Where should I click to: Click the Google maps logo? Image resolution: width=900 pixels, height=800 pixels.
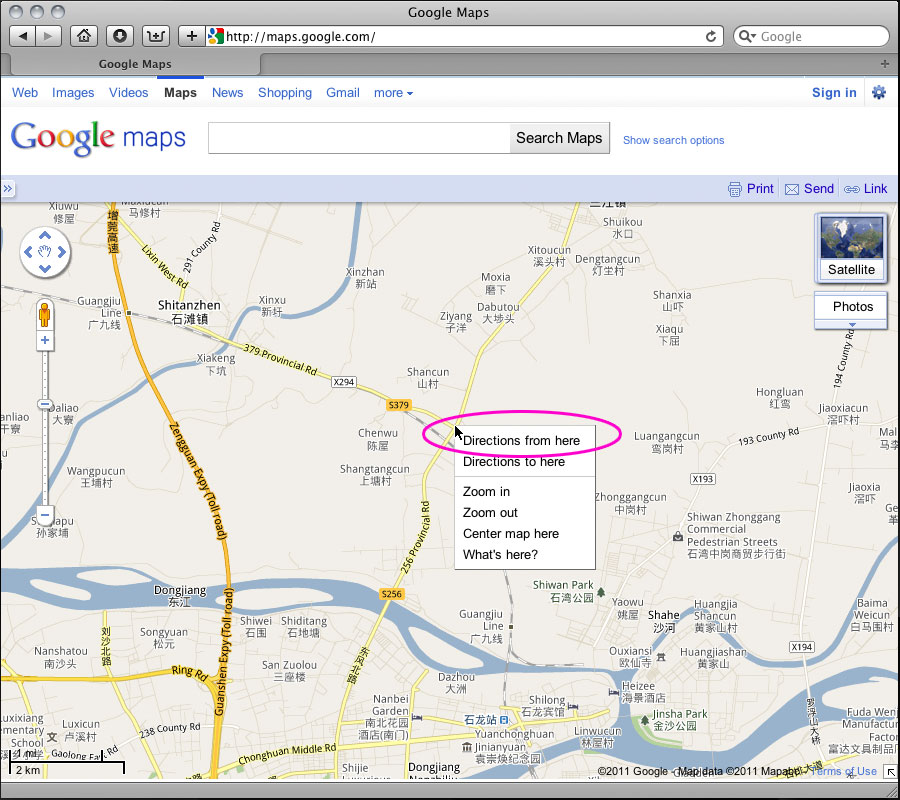point(98,138)
